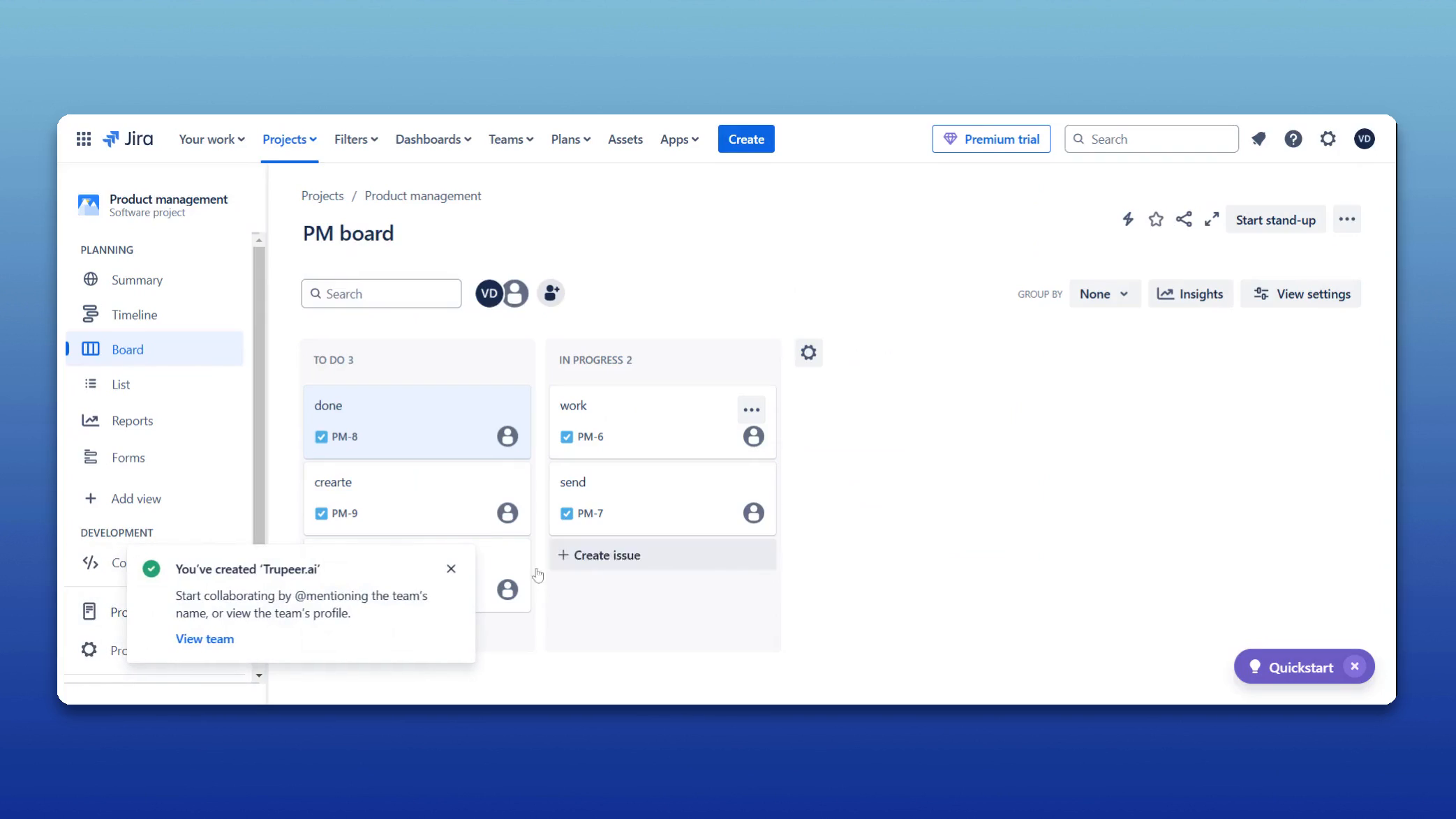Star the PM board
Screen dimensions: 1456x819
[x=1155, y=218]
